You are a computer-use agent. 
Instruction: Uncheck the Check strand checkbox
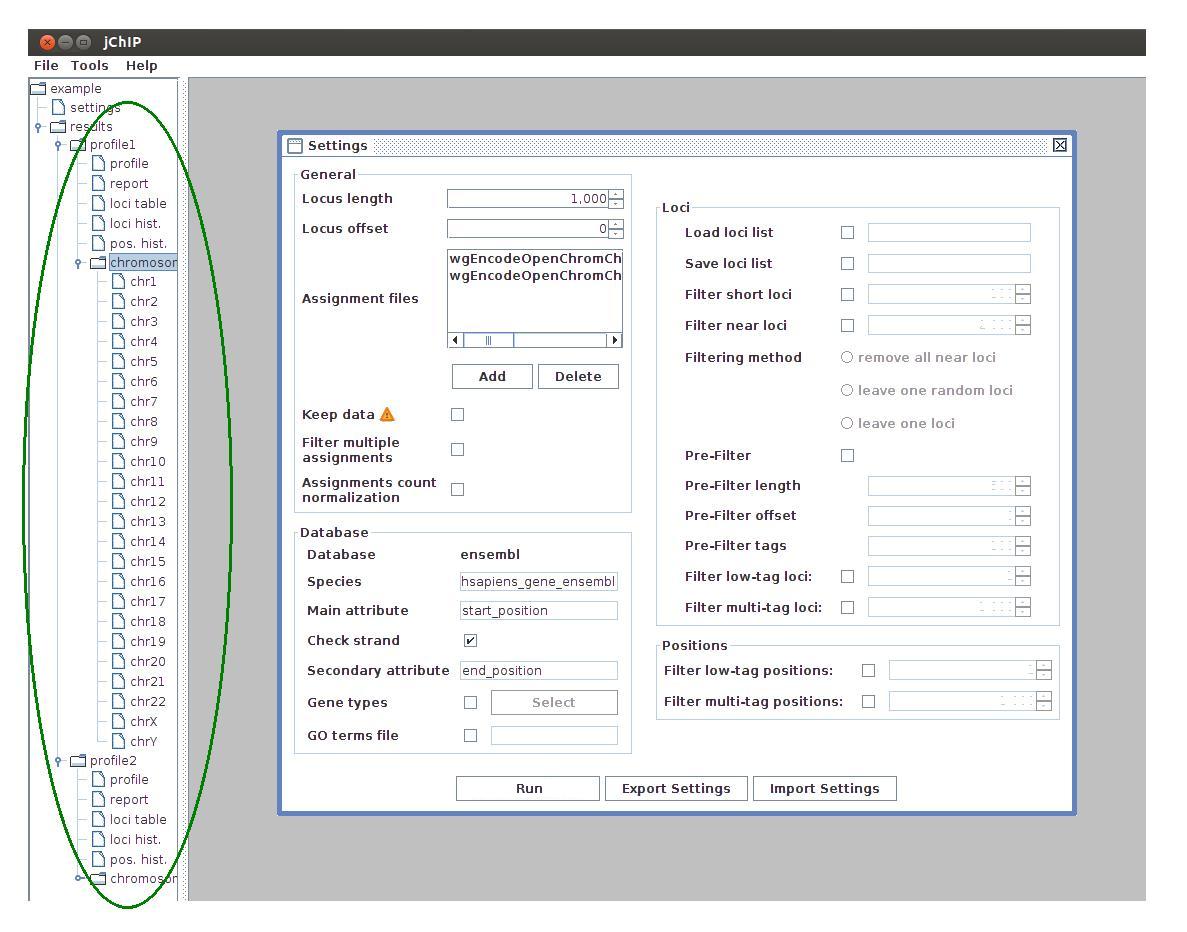click(470, 640)
